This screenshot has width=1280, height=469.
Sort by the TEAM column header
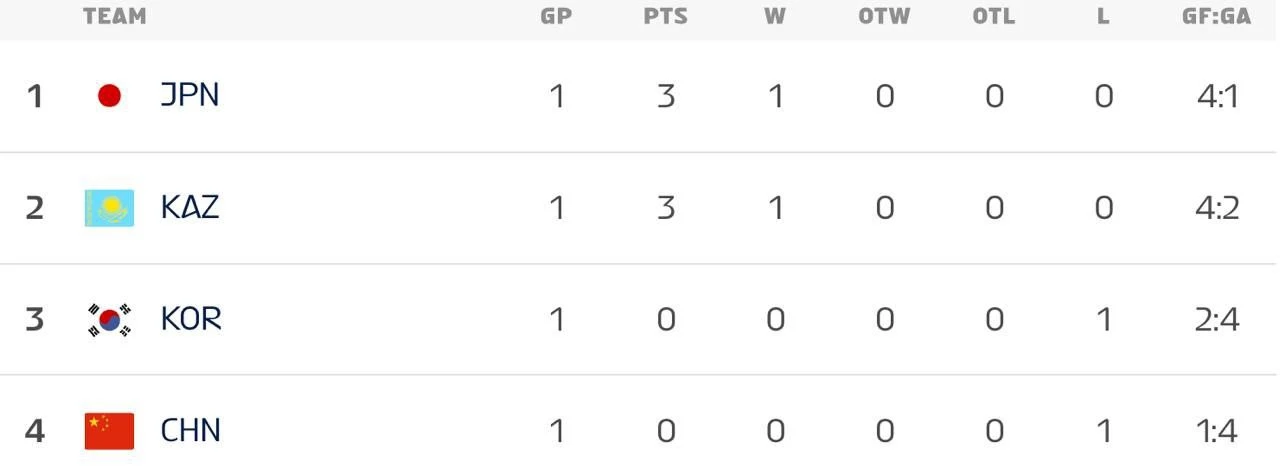tap(115, 17)
